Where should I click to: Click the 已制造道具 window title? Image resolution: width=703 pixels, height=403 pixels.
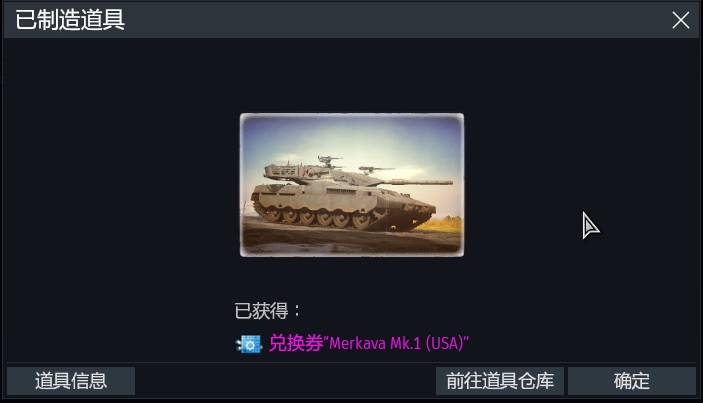point(70,20)
